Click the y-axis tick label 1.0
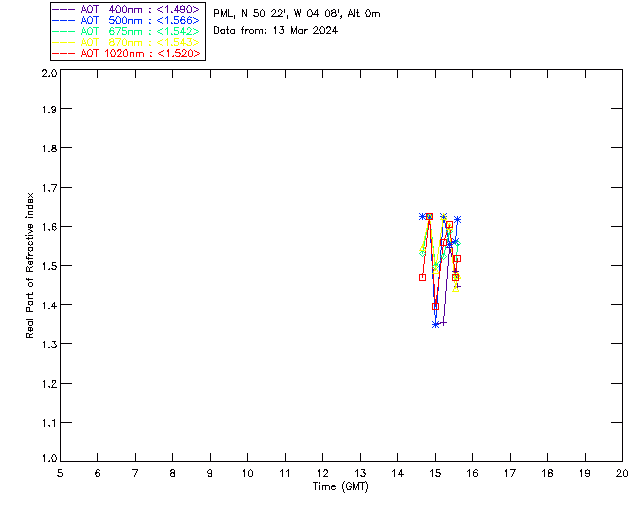 (49, 458)
